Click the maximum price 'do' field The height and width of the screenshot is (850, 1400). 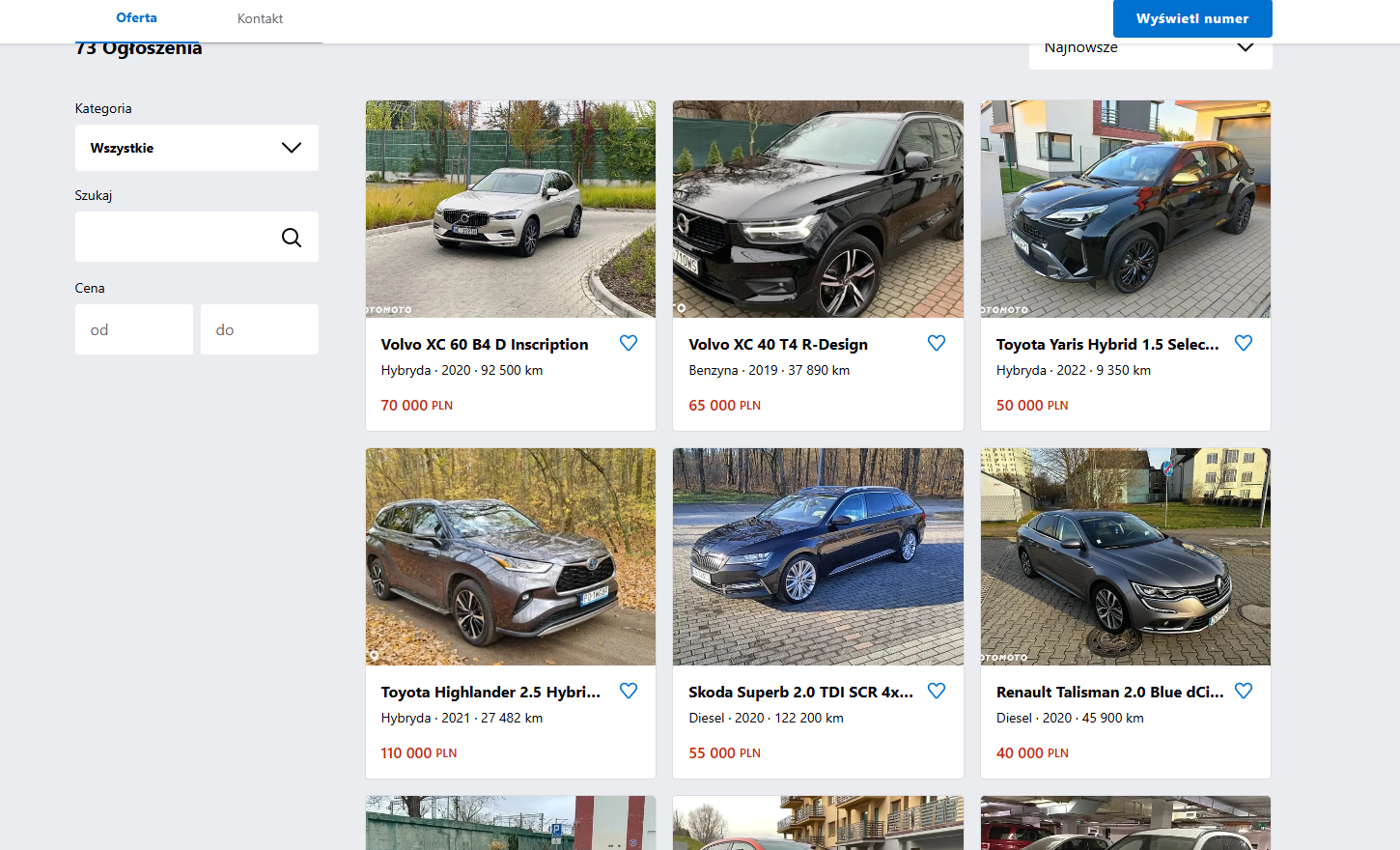(260, 329)
